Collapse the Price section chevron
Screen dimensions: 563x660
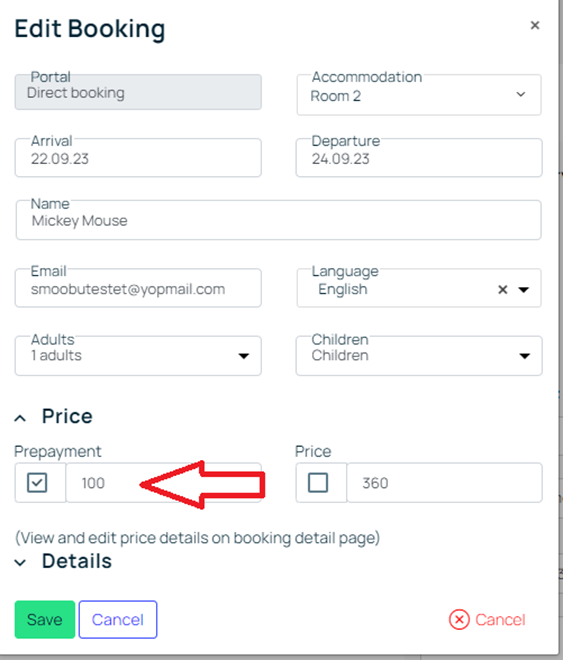coord(20,418)
